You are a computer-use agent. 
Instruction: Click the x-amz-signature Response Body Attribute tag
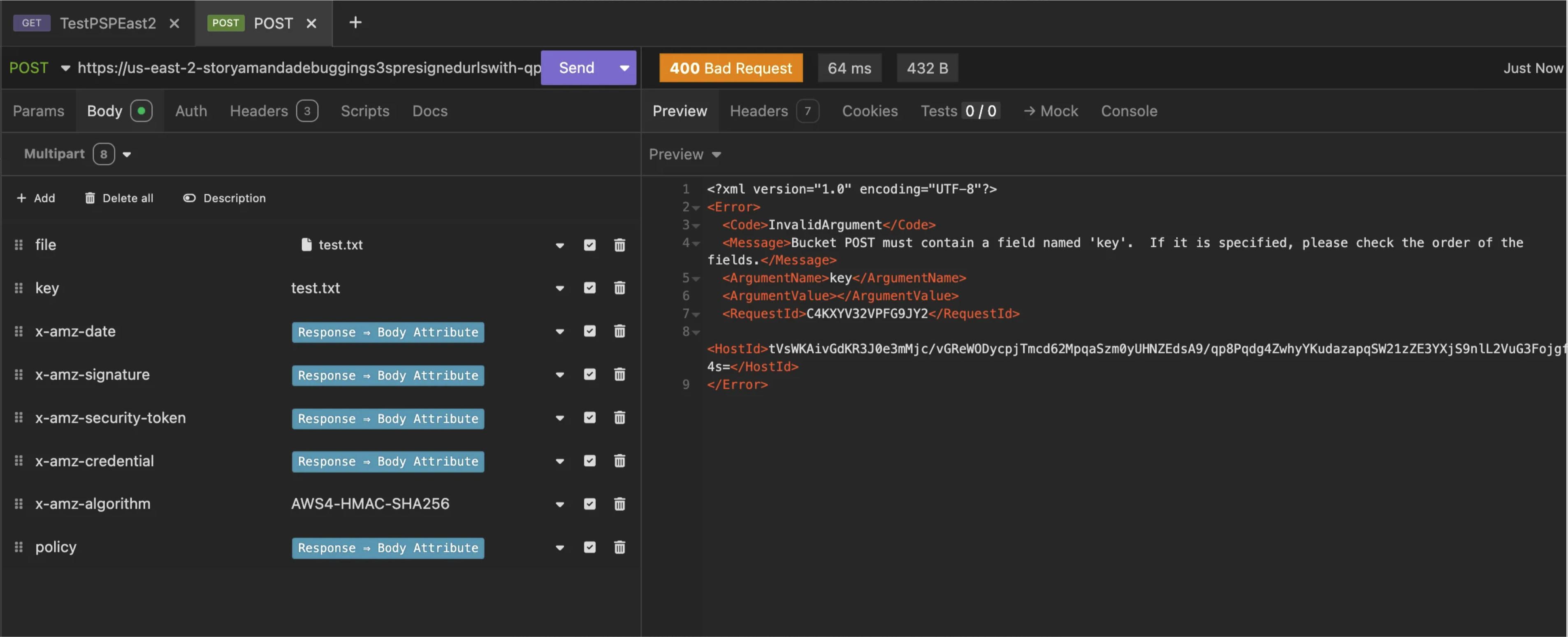pyautogui.click(x=388, y=375)
